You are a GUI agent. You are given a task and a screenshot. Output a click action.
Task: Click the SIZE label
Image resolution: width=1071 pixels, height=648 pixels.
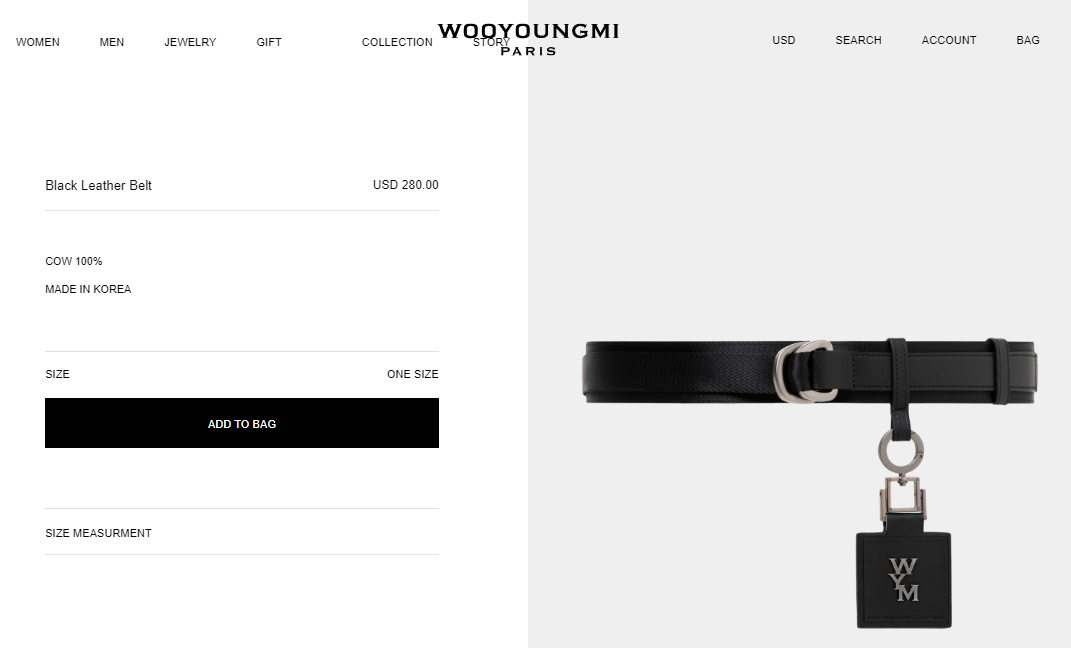(x=57, y=374)
